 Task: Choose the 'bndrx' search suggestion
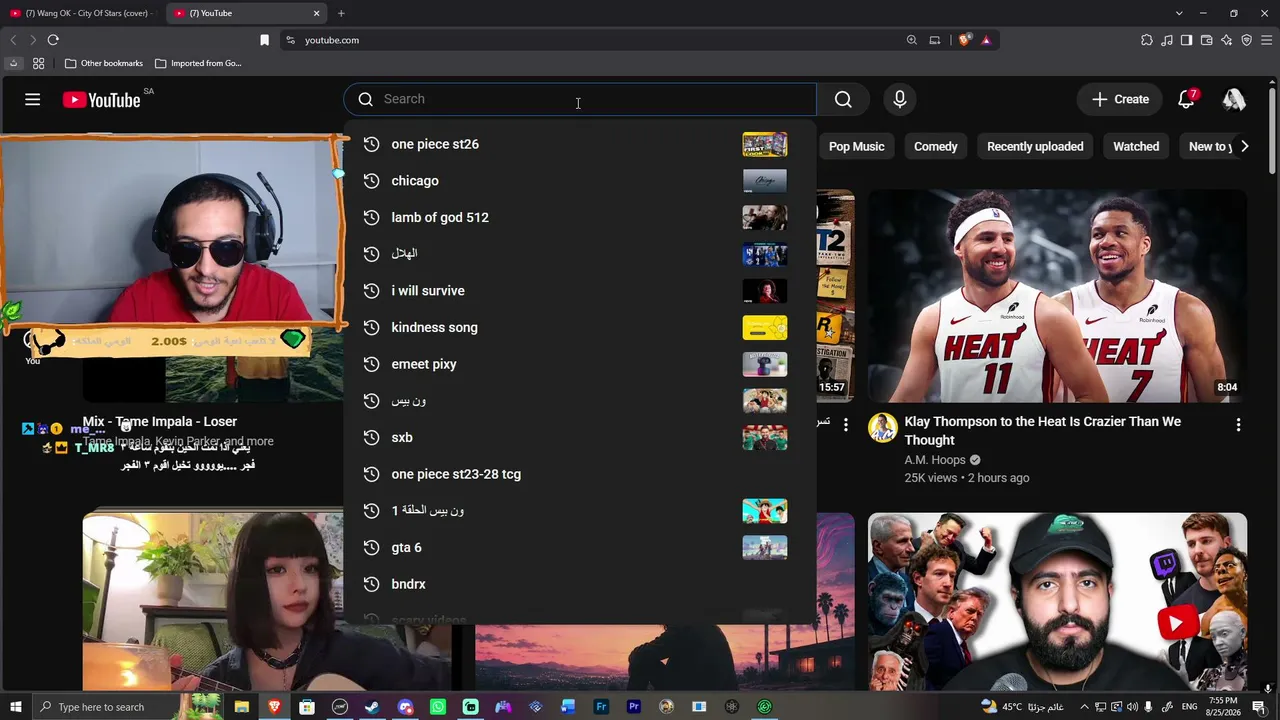tap(580, 584)
